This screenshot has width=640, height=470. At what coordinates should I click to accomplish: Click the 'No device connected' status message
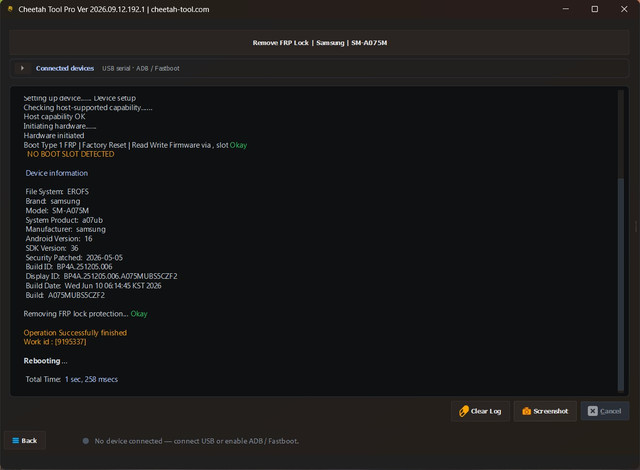(196, 441)
